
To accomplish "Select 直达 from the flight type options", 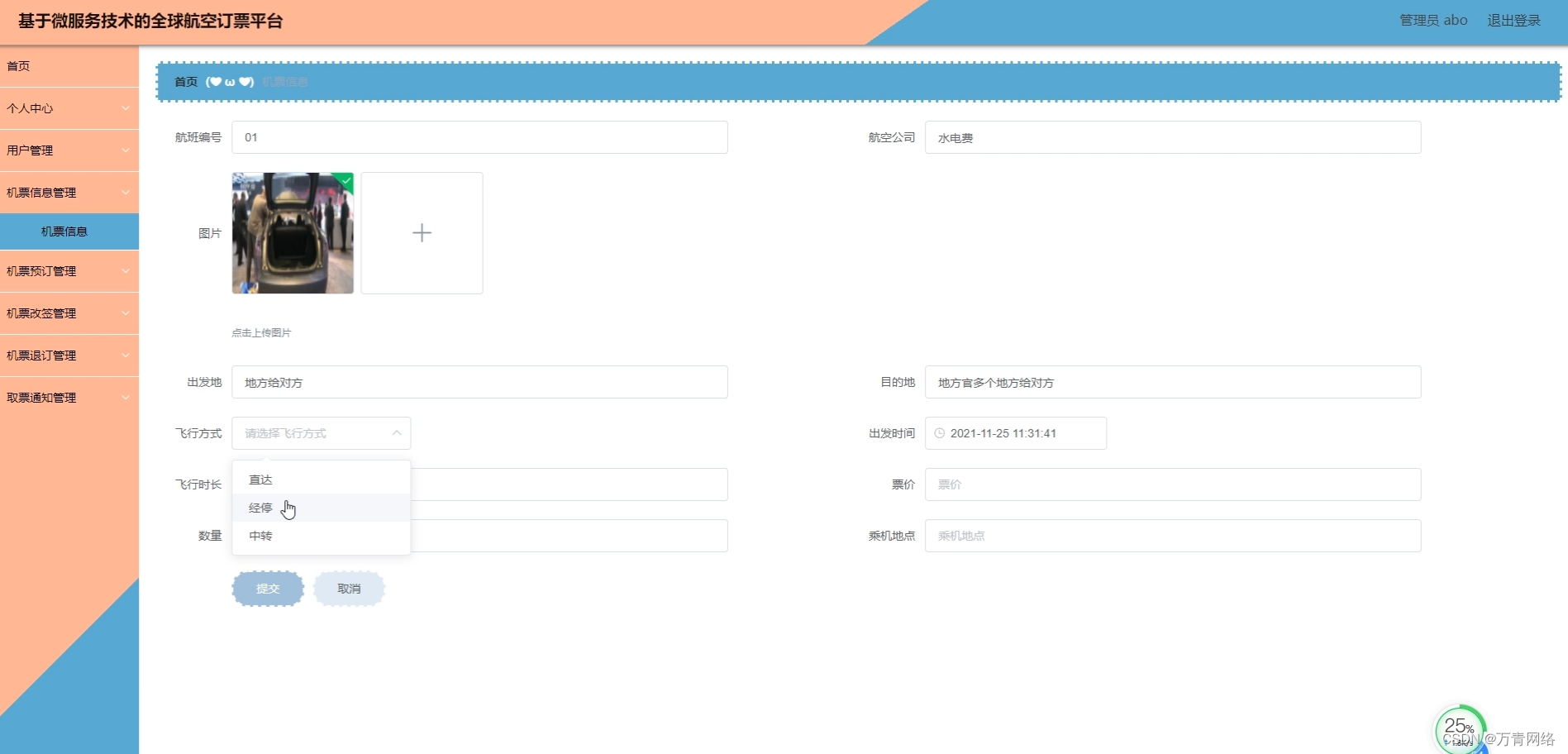I will (260, 479).
